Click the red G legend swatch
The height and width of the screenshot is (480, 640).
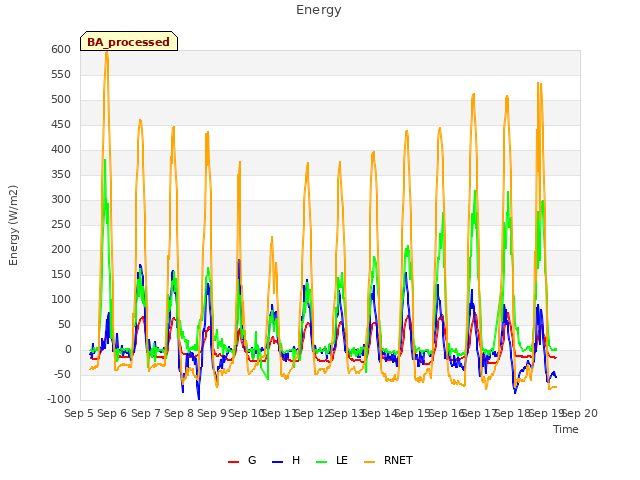click(233, 462)
